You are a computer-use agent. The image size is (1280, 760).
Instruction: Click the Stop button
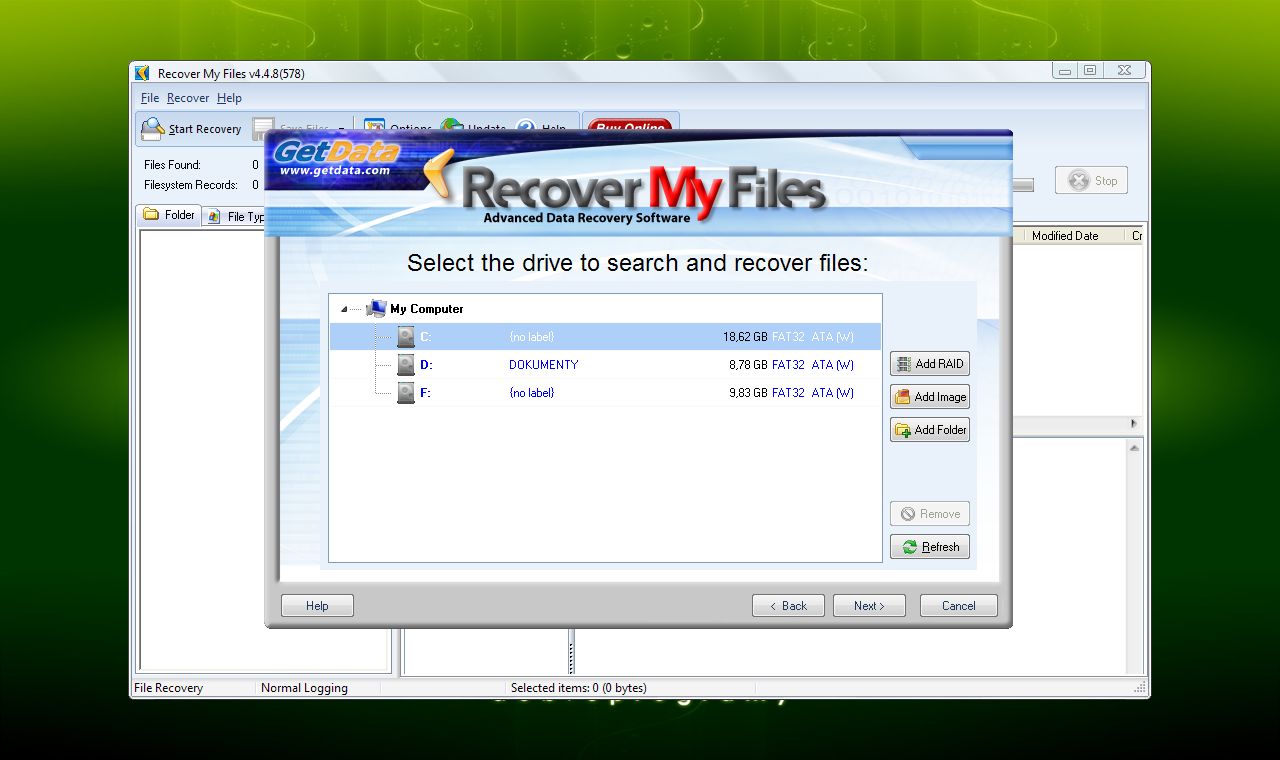pos(1091,181)
